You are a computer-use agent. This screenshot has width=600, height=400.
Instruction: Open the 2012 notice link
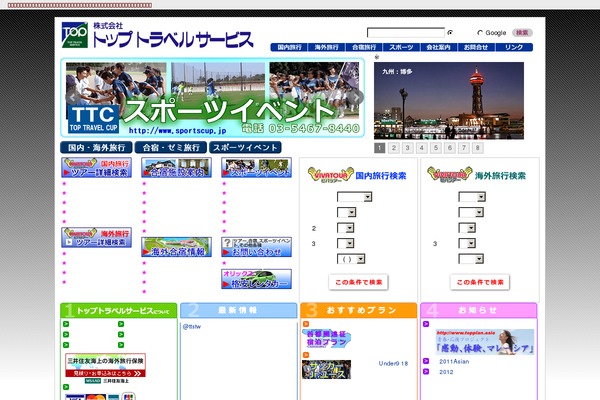click(x=446, y=372)
